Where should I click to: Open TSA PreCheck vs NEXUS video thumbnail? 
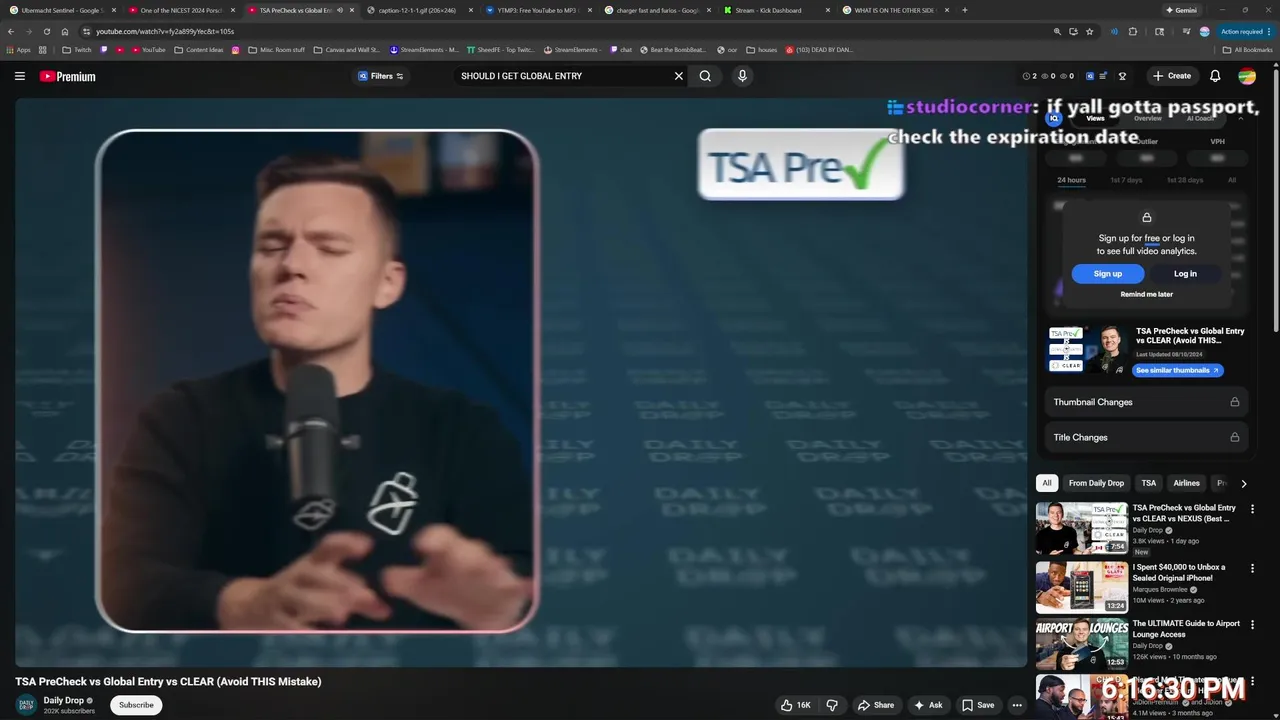coord(1081,528)
